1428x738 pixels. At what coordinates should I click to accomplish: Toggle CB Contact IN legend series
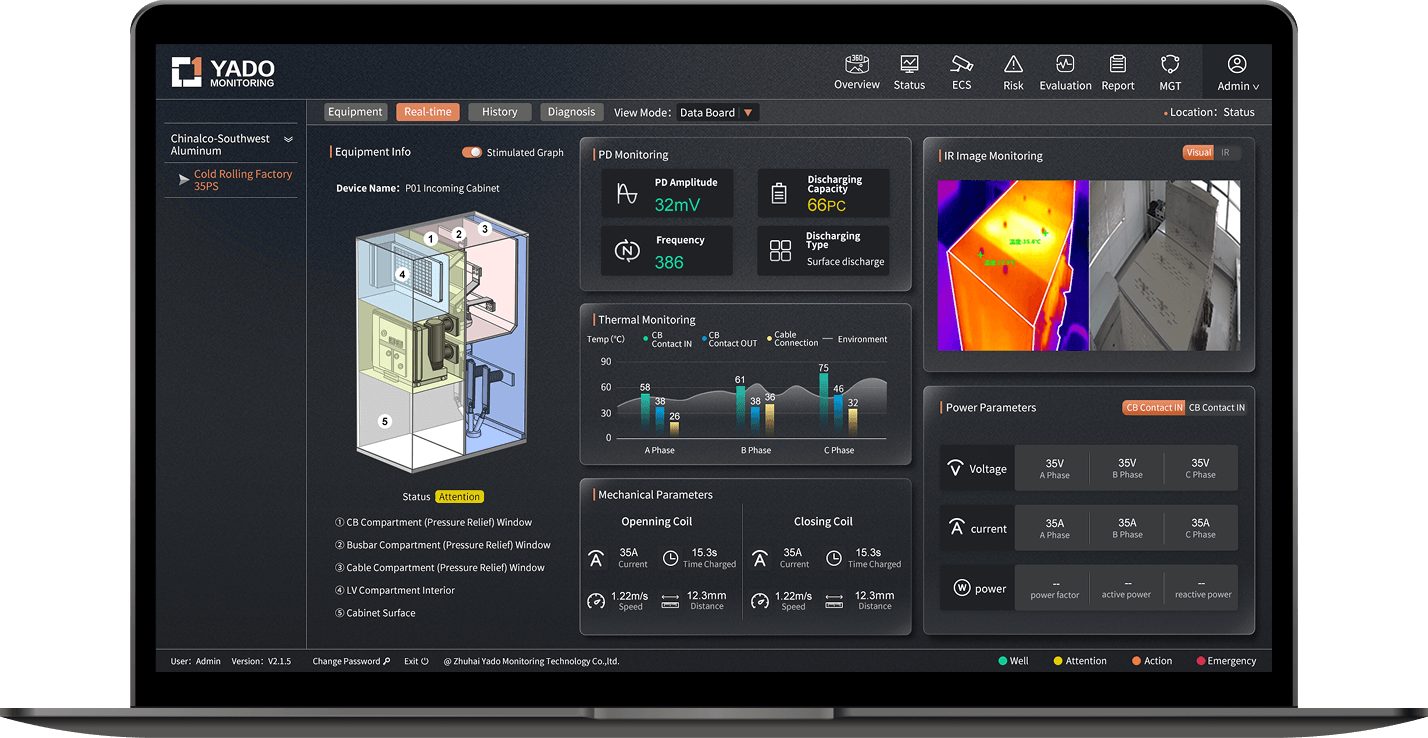(x=666, y=340)
